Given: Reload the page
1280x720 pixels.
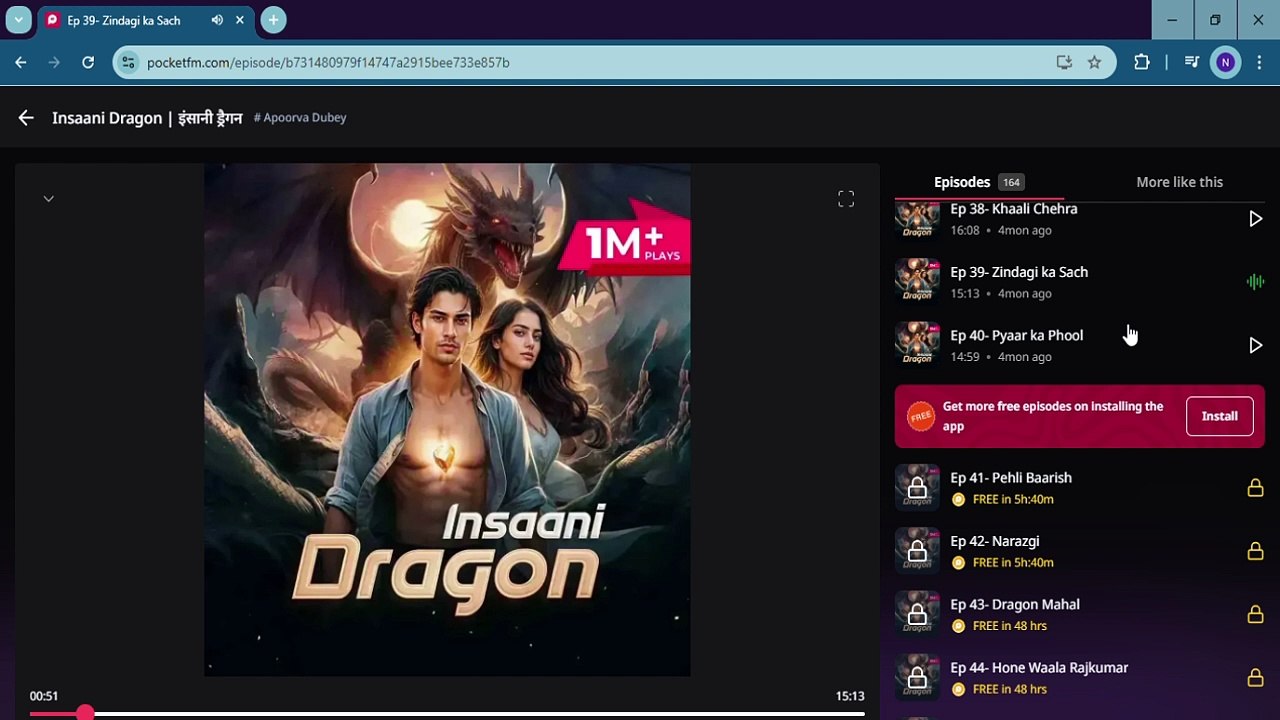Looking at the screenshot, I should click(88, 62).
